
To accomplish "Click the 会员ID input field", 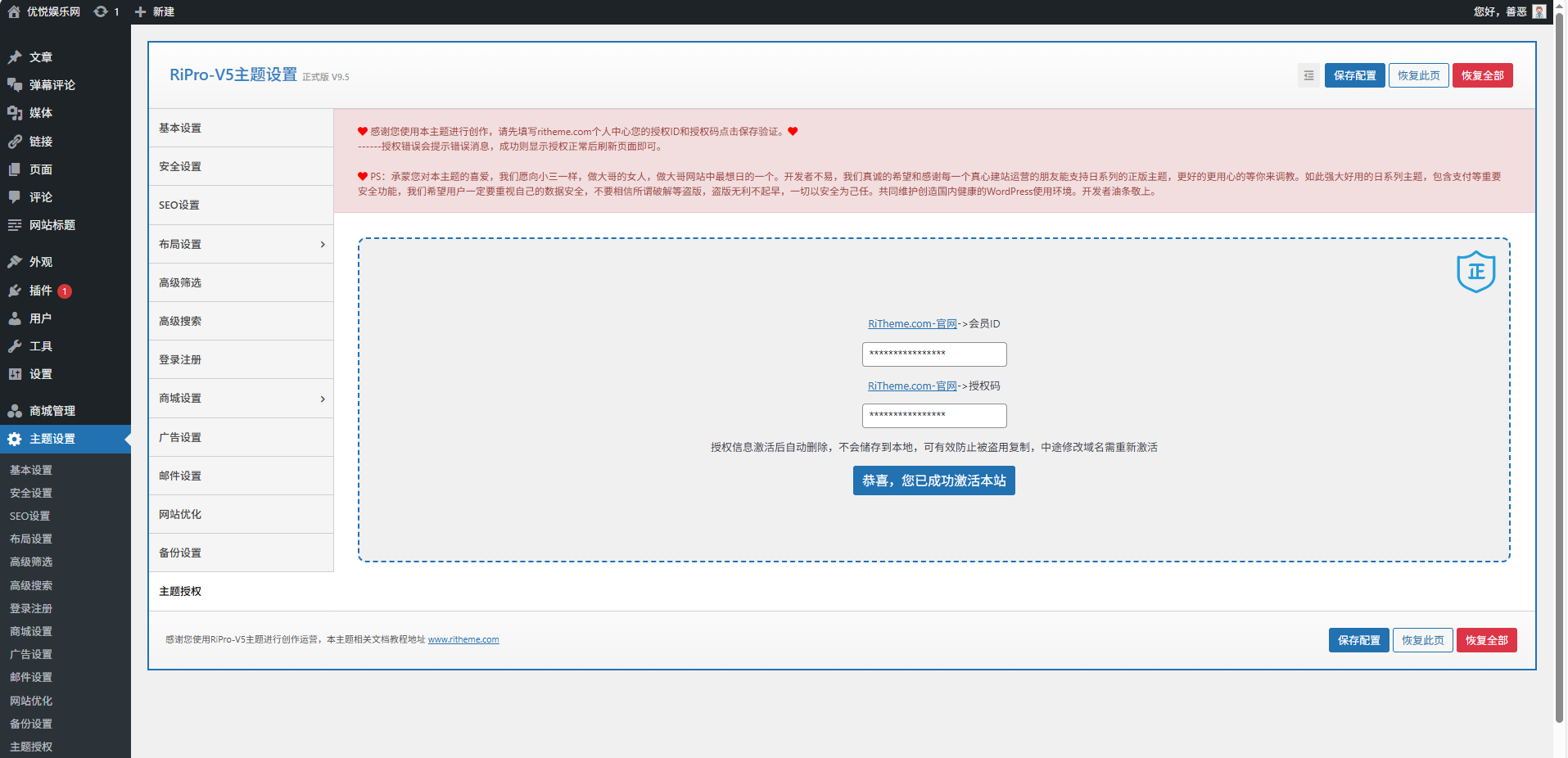I will (933, 354).
